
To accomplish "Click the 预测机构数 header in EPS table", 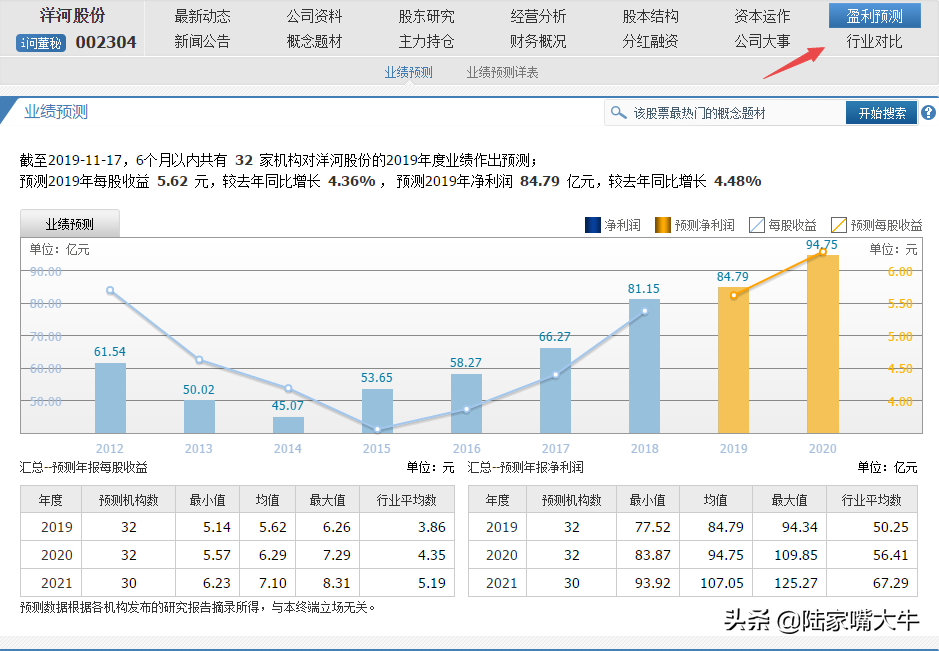I will [128, 500].
